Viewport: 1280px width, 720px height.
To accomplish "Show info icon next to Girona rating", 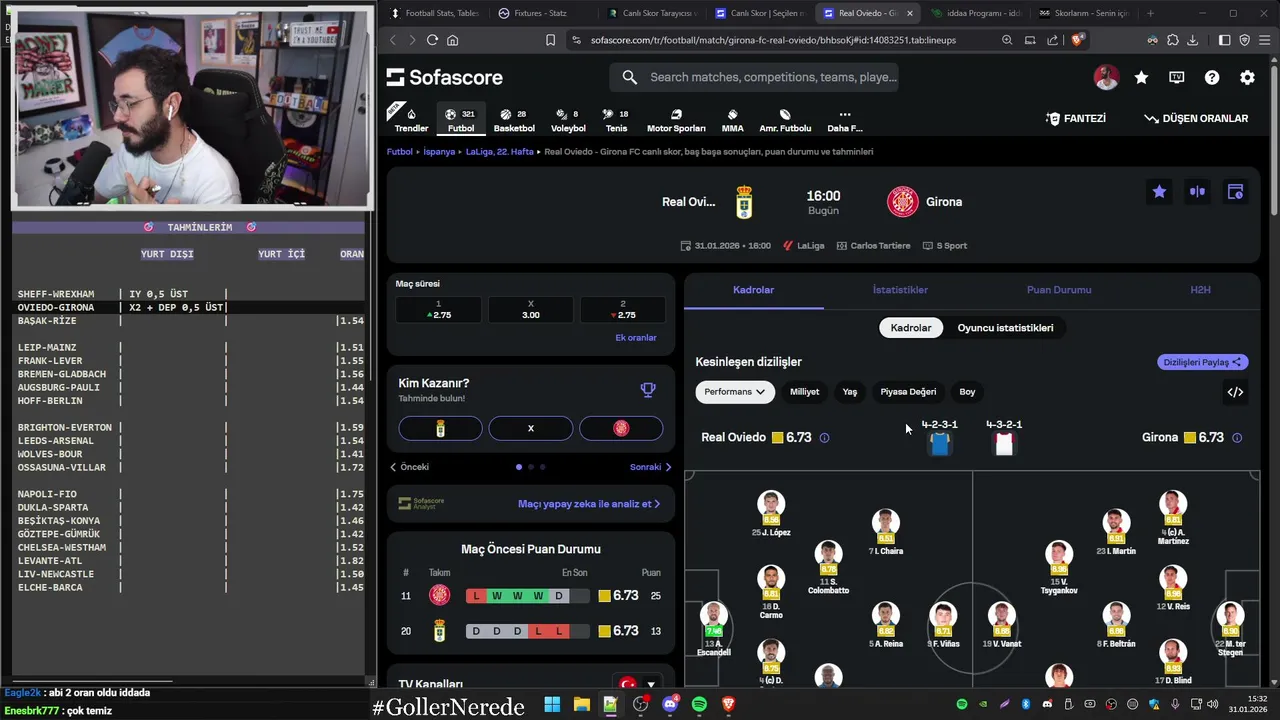I will [1237, 438].
